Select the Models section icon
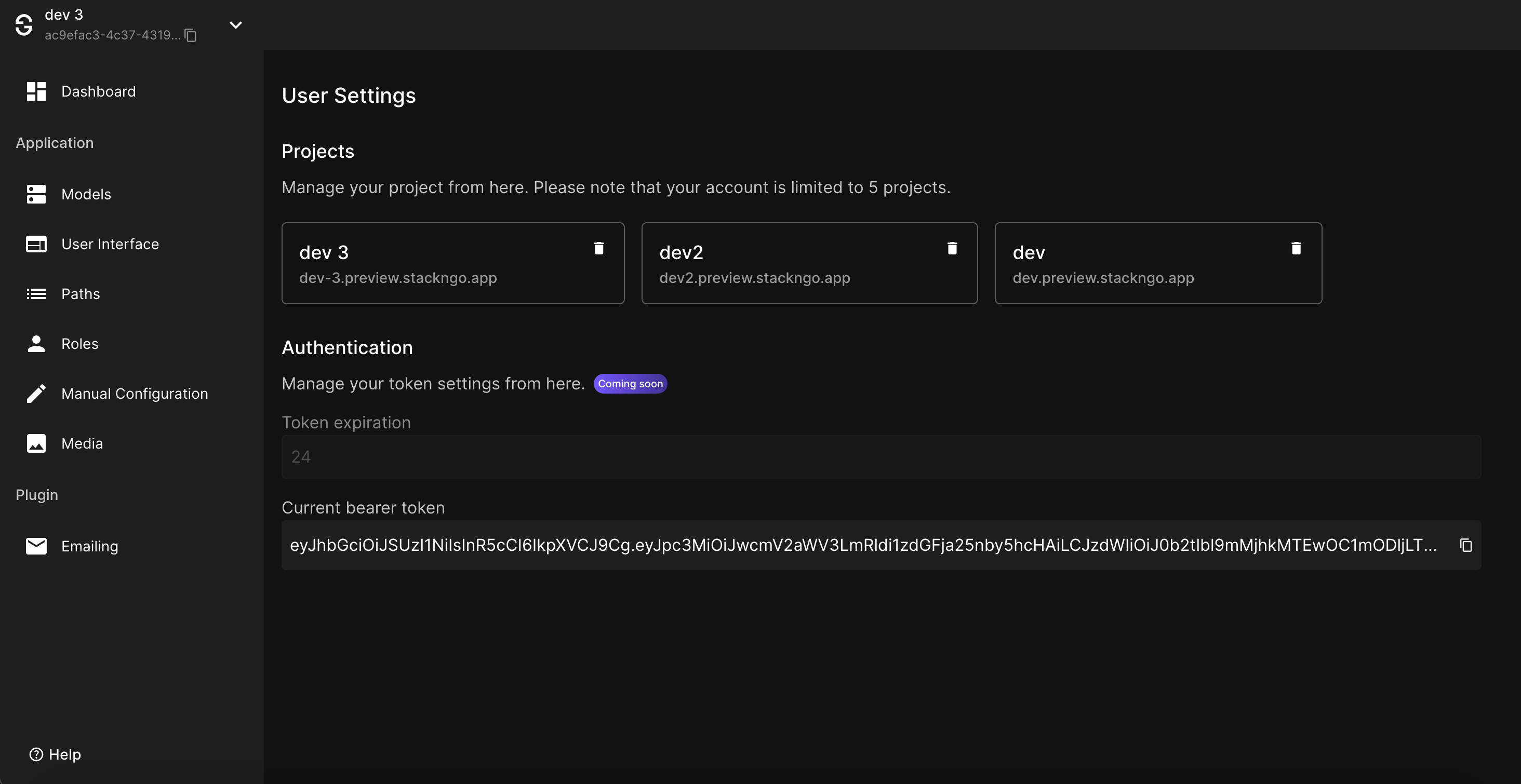1521x784 pixels. (x=36, y=194)
